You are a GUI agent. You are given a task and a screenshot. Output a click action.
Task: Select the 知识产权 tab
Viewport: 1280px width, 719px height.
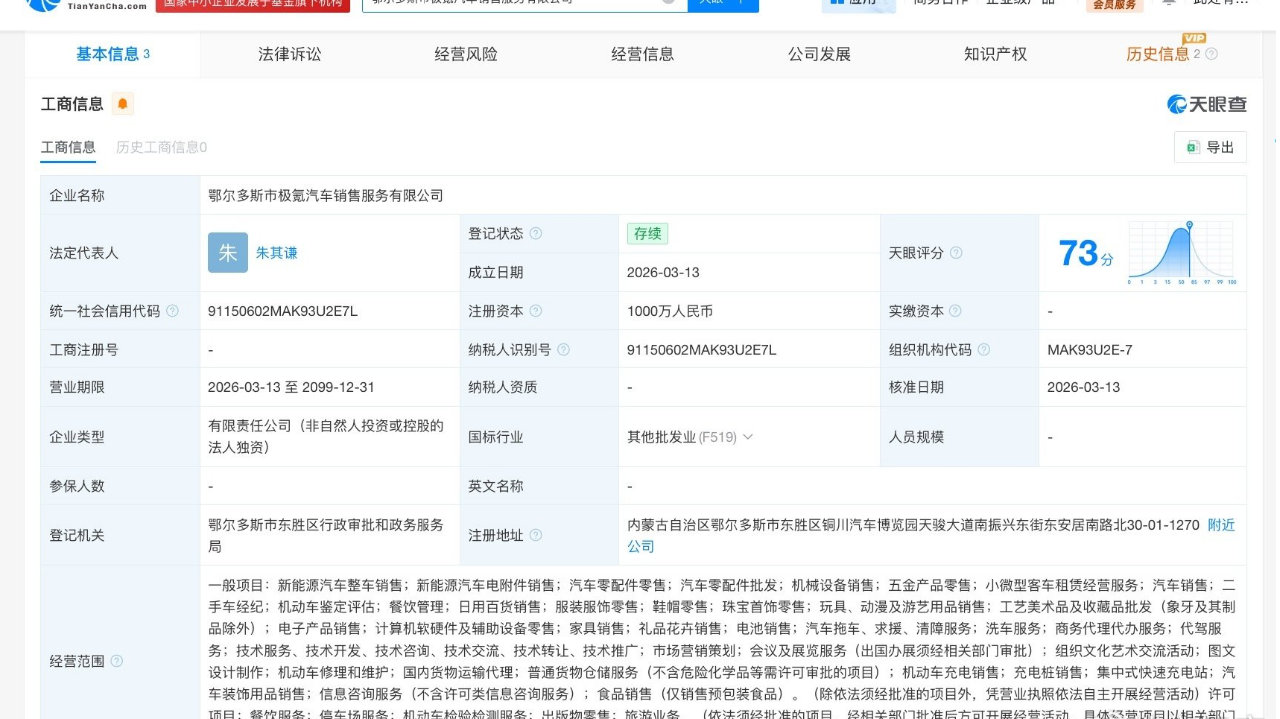point(995,54)
